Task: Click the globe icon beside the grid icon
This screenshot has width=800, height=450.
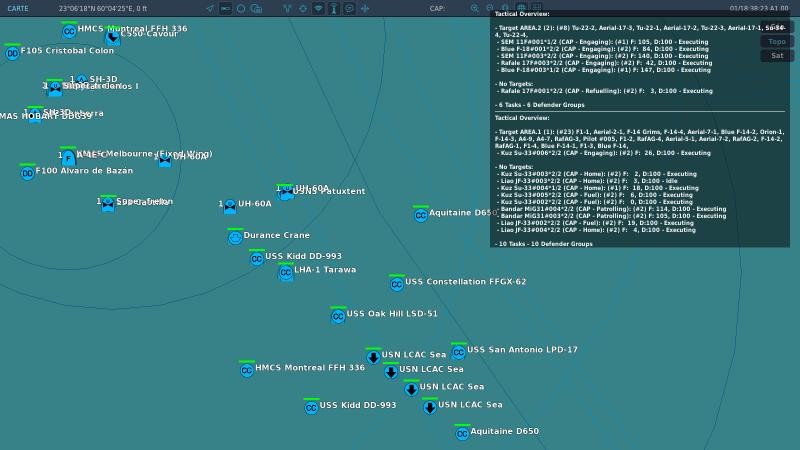Action: coord(521,8)
